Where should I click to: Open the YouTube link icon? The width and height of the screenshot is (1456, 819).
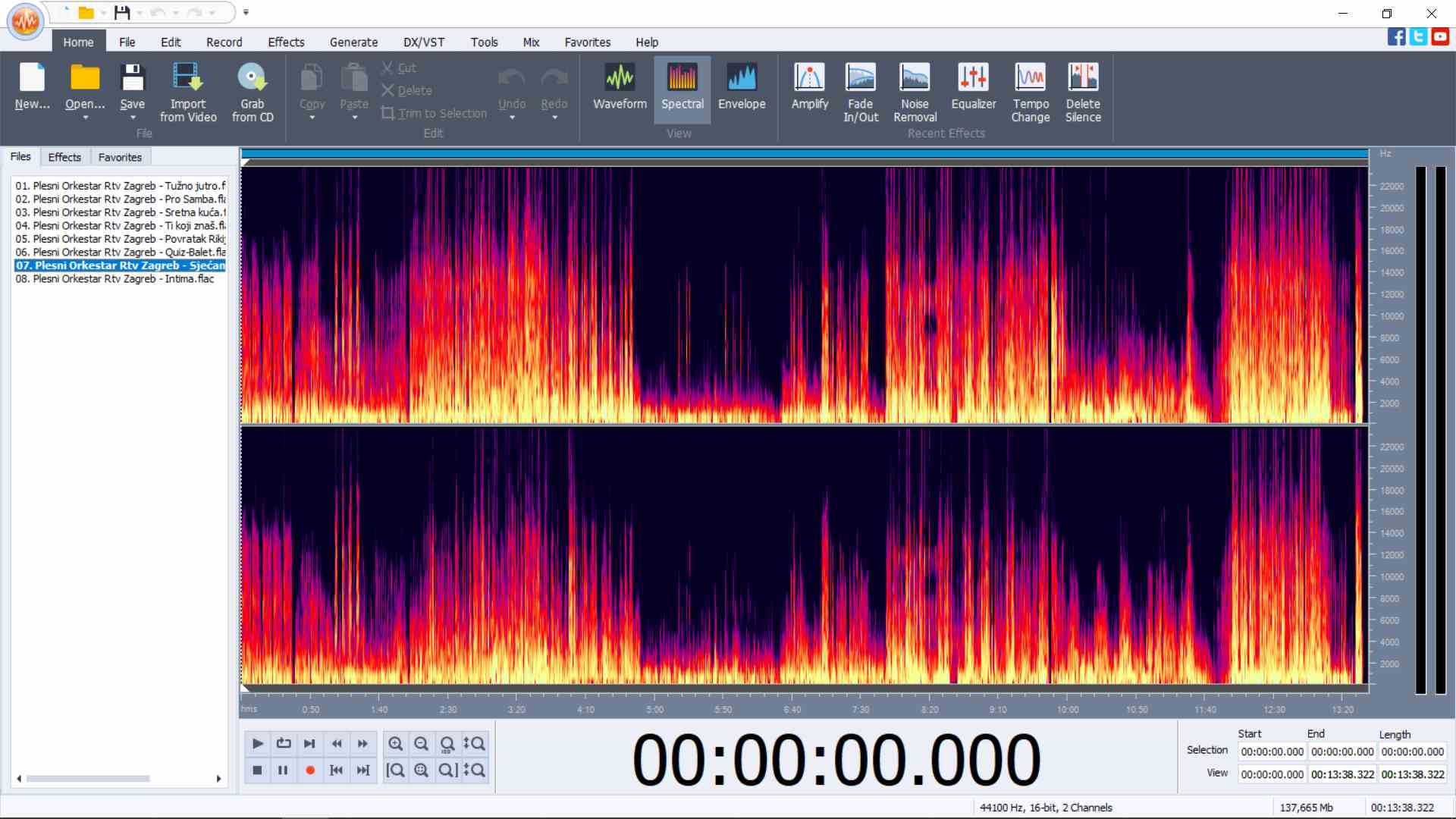point(1440,36)
